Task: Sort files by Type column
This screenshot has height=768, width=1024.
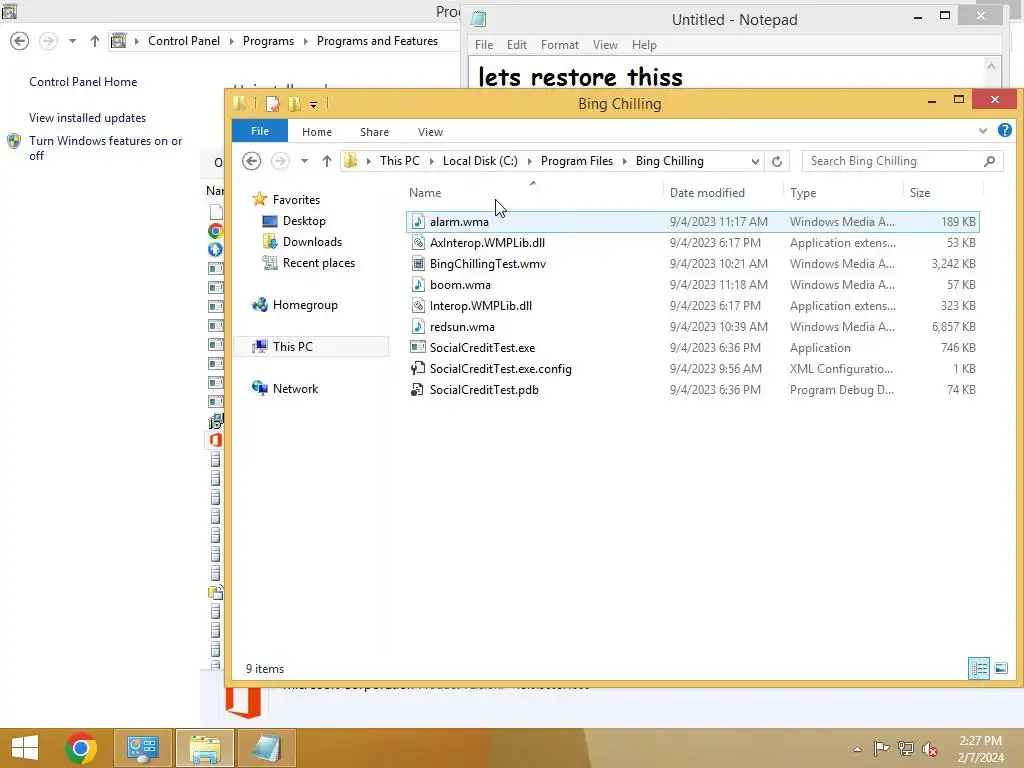Action: (x=843, y=193)
